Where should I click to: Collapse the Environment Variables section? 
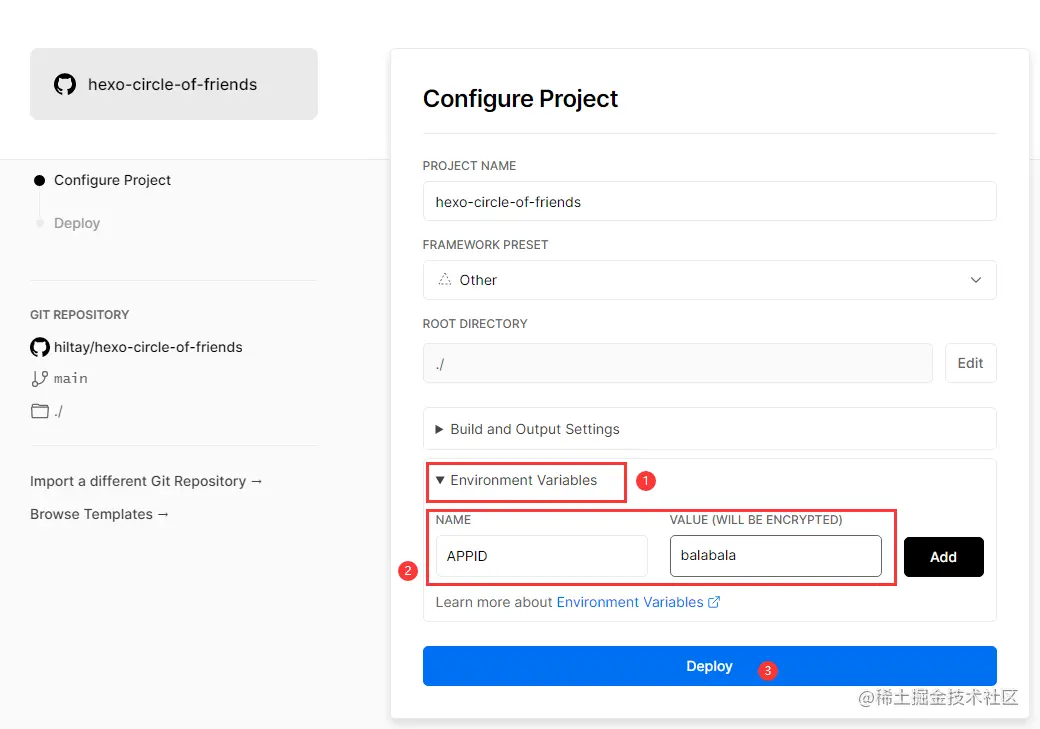(x=523, y=481)
